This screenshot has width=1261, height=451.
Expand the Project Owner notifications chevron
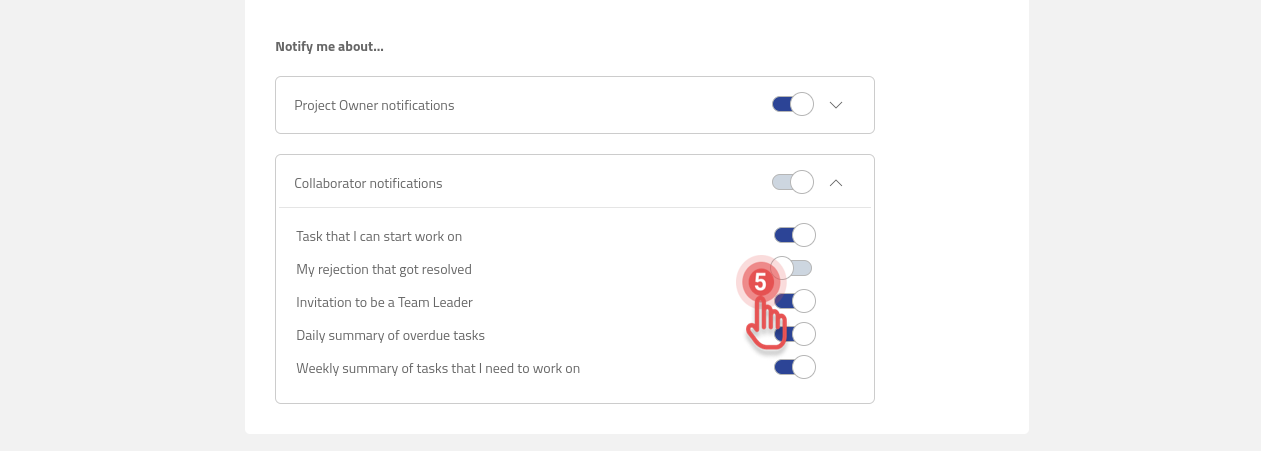click(836, 105)
